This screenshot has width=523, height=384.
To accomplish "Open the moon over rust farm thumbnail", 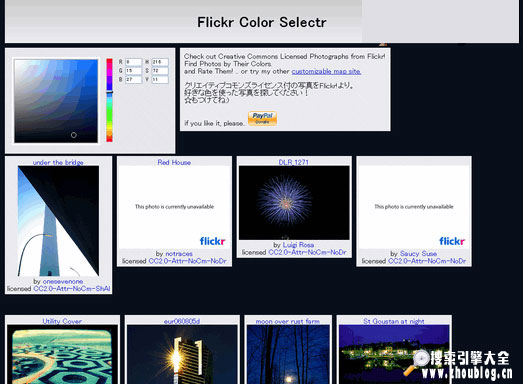I will (288, 355).
